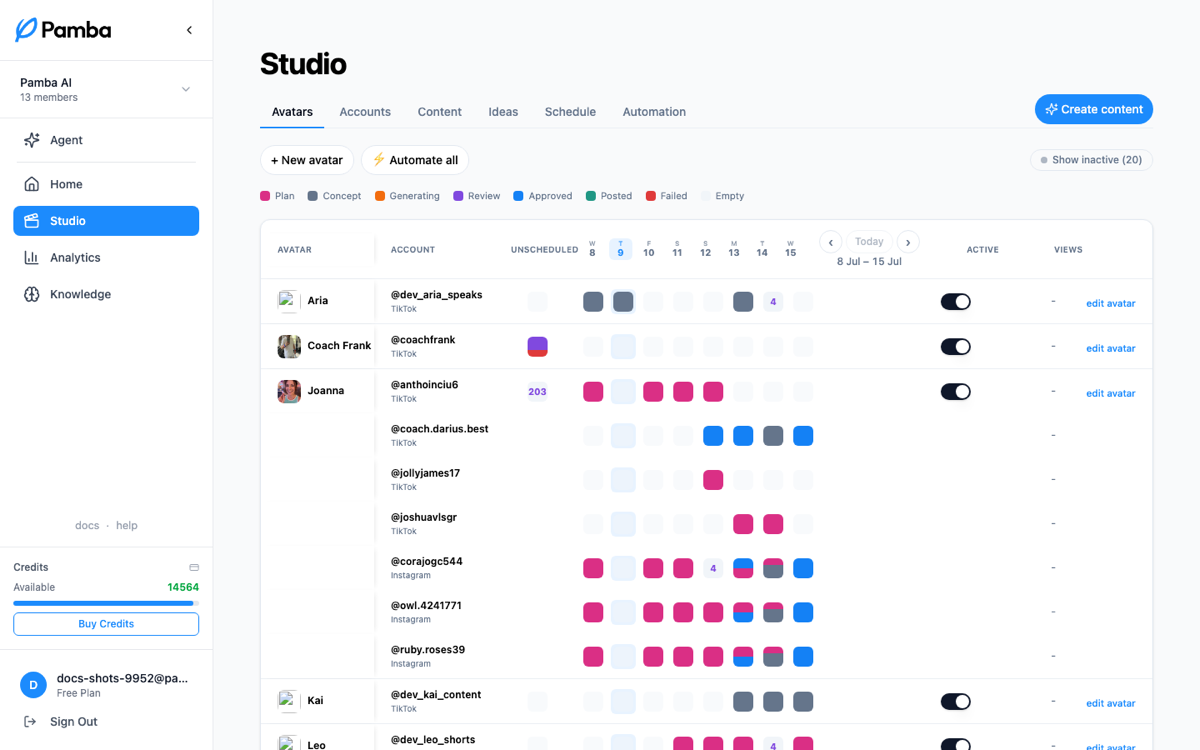Screen dimensions: 1200x750
Task: Click the credits card icon
Action: click(x=194, y=567)
